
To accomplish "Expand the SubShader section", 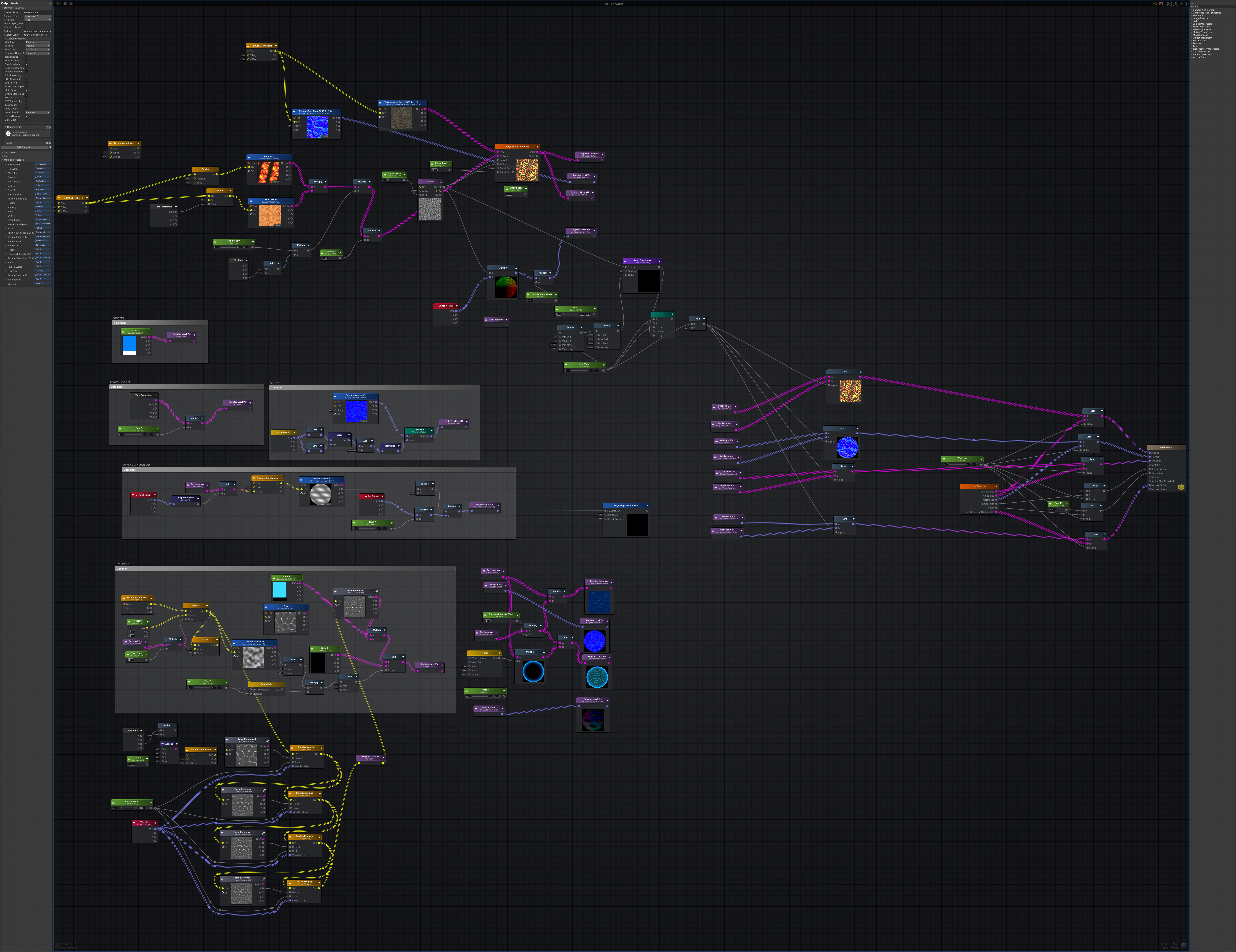I will pos(10,152).
